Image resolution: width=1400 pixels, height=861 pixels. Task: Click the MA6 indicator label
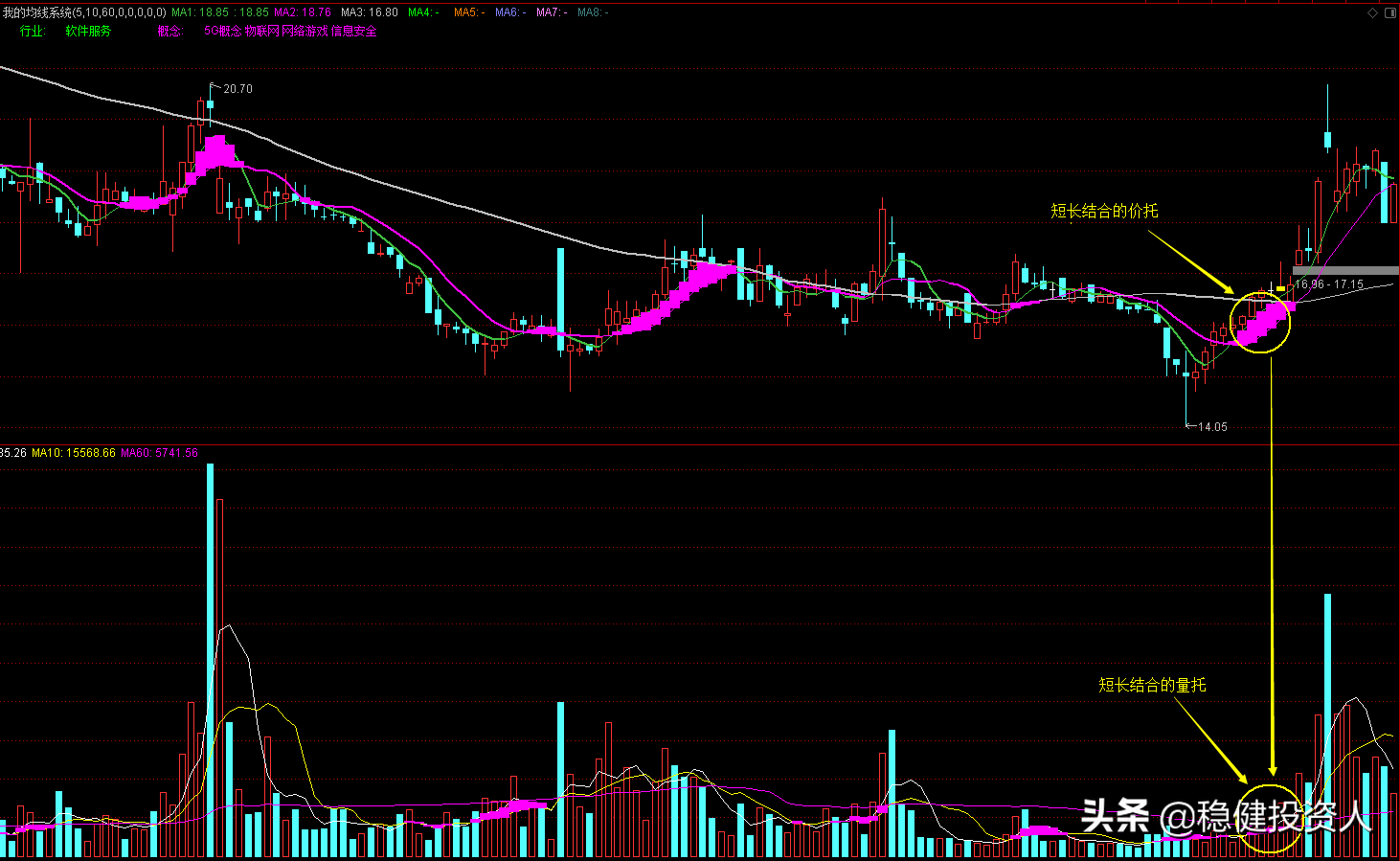510,12
